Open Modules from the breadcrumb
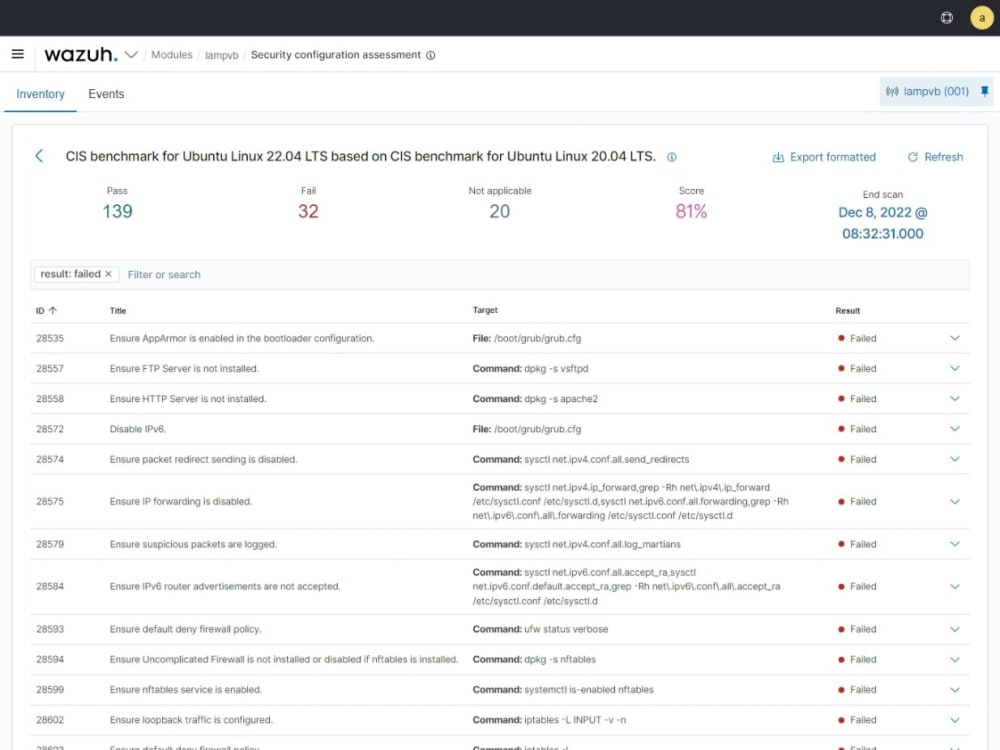The width and height of the screenshot is (1000, 750). pos(171,55)
